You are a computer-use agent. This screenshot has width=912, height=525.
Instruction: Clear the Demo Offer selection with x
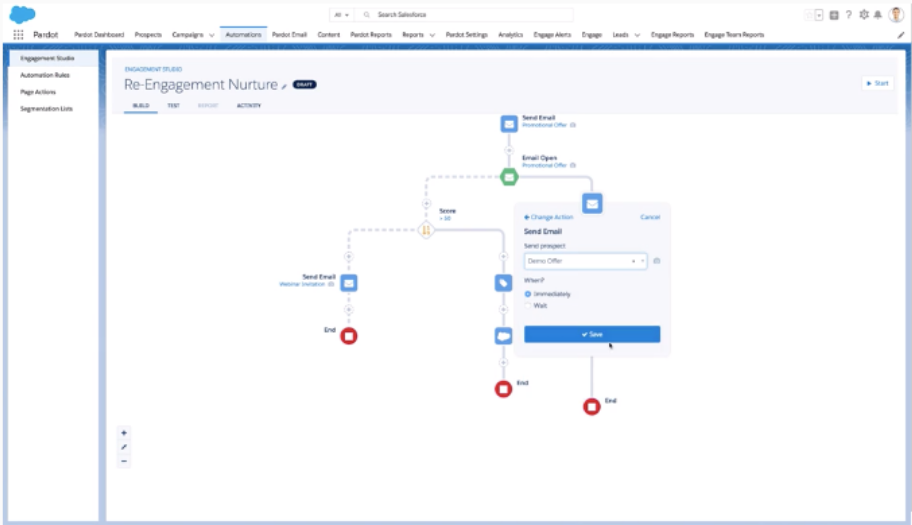click(x=633, y=261)
